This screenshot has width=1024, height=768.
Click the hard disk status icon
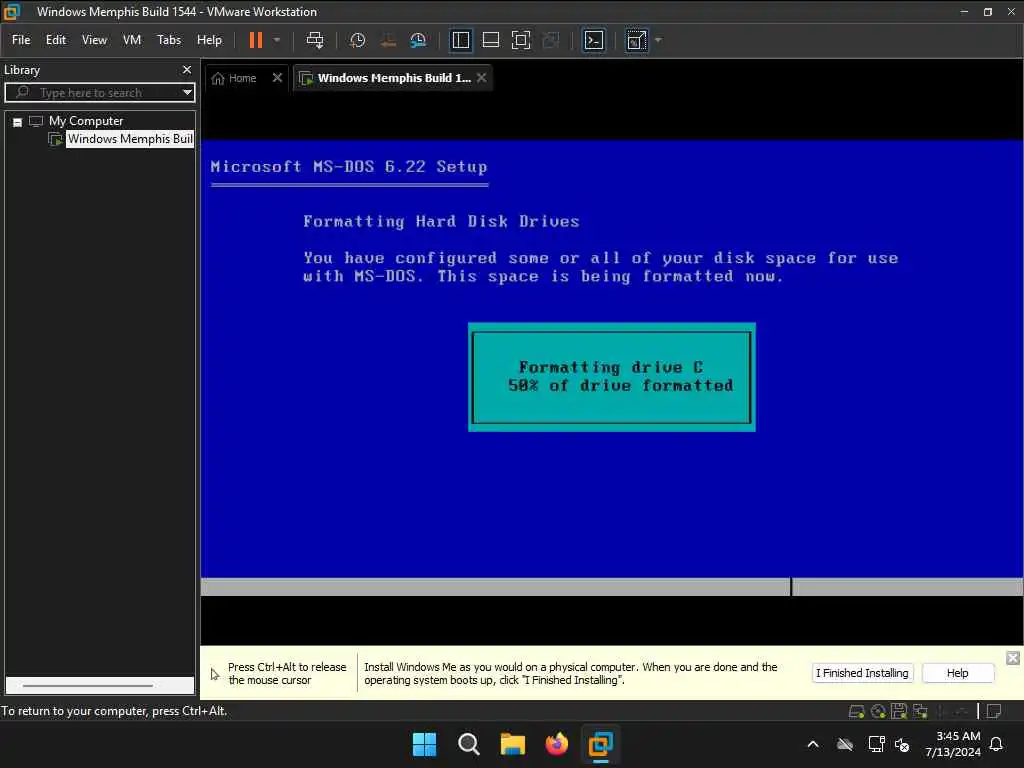coord(856,711)
